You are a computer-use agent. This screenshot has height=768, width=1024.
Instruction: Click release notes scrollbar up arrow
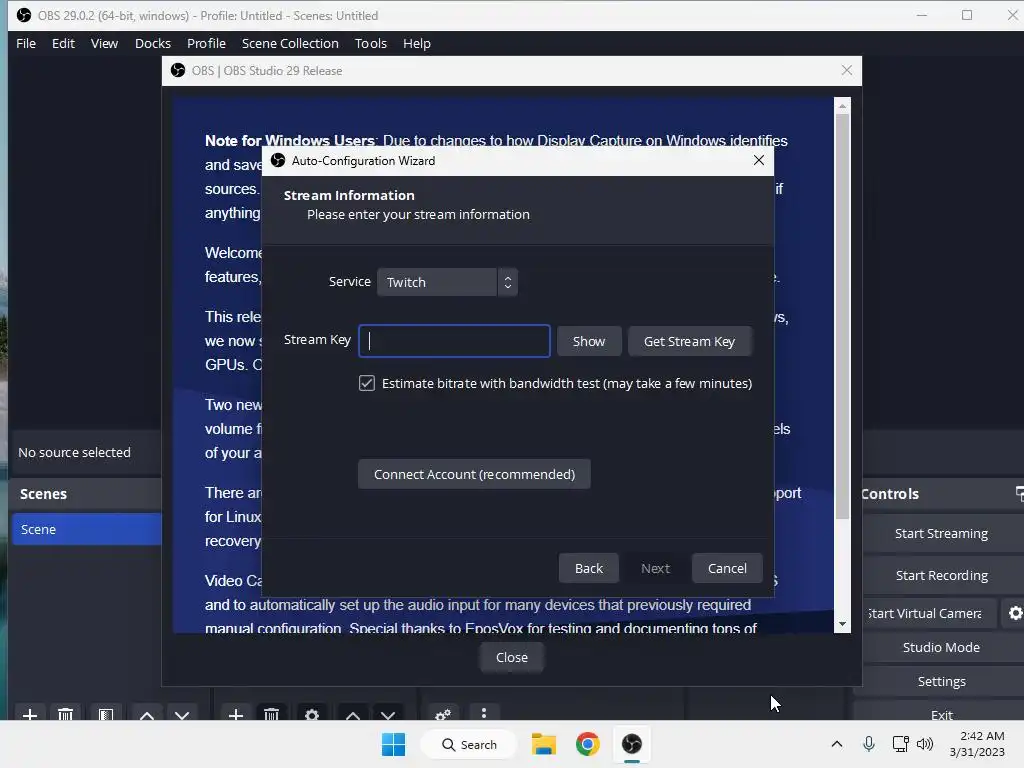pyautogui.click(x=842, y=106)
